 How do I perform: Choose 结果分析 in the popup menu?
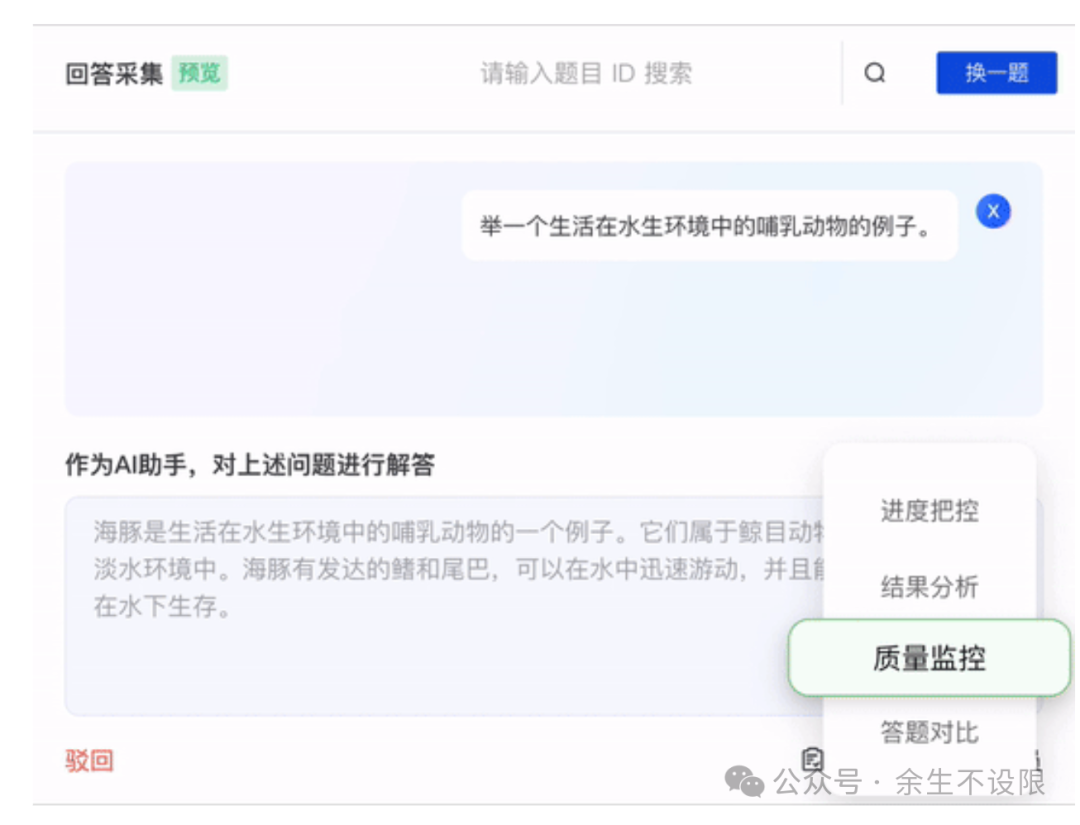pyautogui.click(x=929, y=586)
